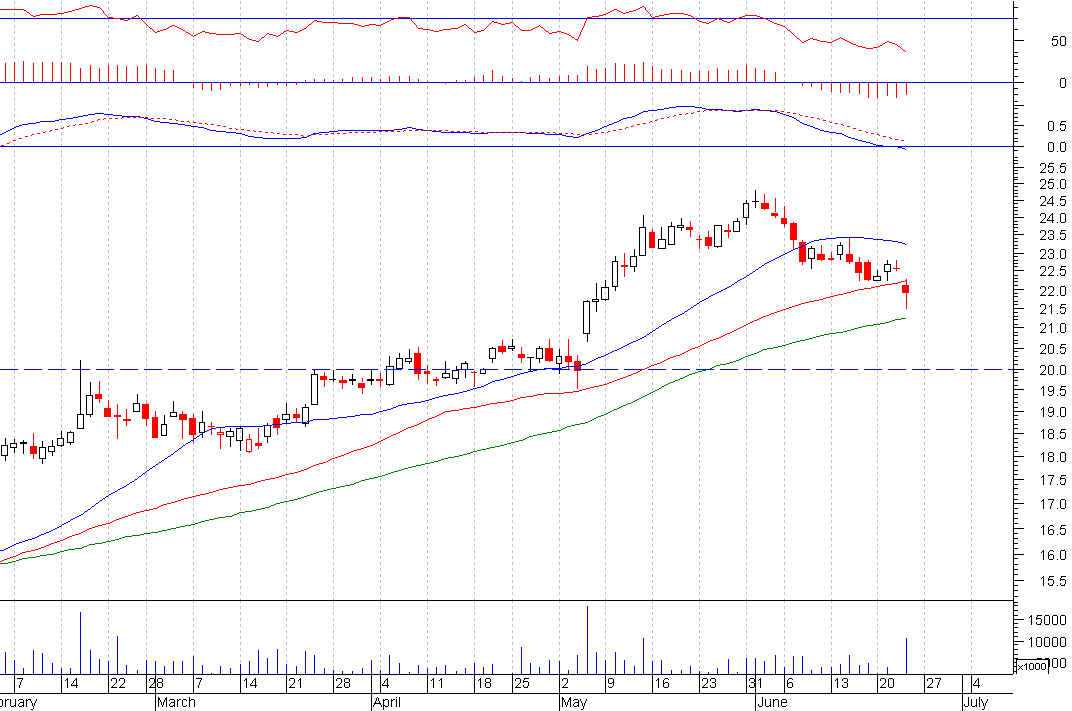Select the 15000 volume axis label
This screenshot has height=711, width=1072.
click(x=1047, y=619)
